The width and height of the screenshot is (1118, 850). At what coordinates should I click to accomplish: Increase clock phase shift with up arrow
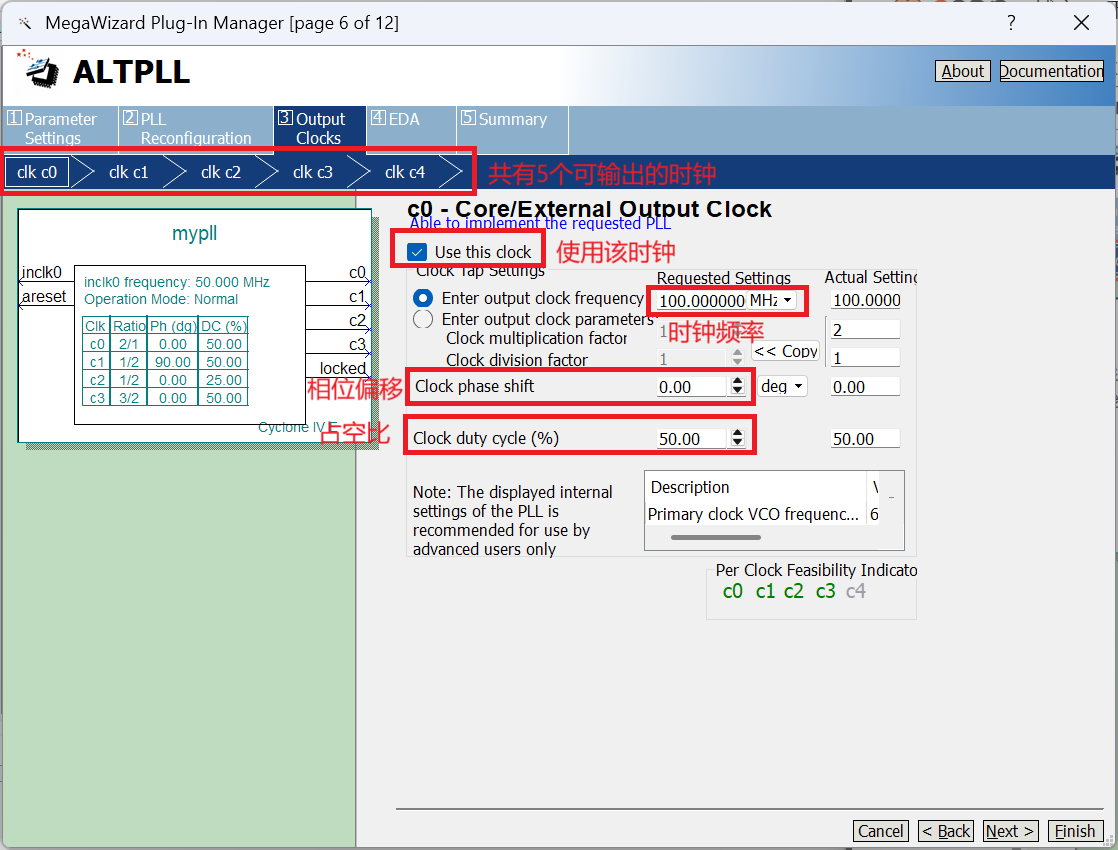point(737,382)
